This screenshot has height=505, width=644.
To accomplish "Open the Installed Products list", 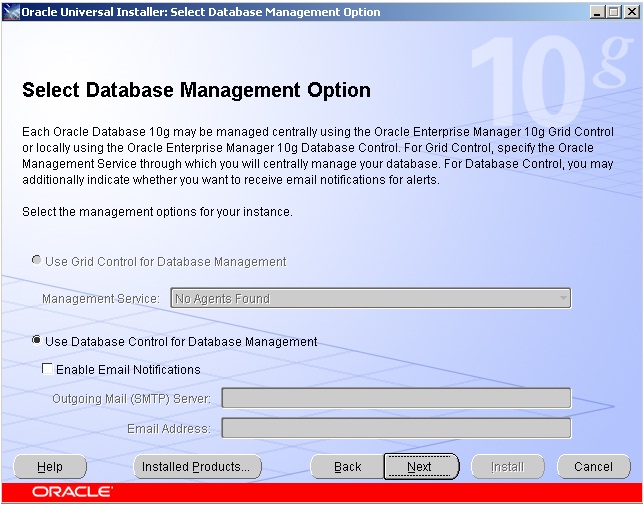I will coord(197,466).
